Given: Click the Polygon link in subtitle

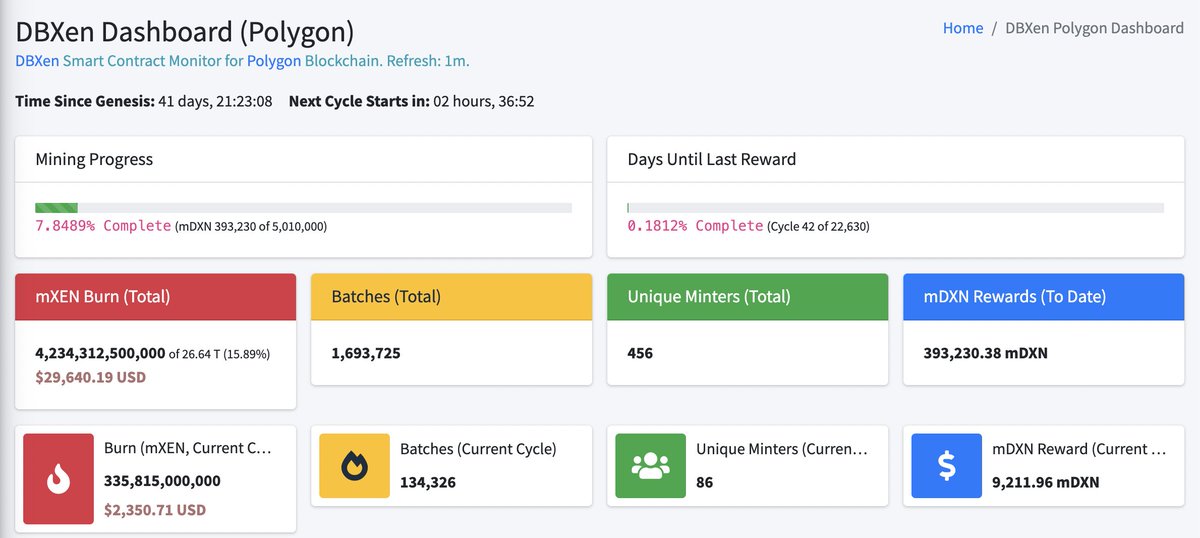Looking at the screenshot, I should click(274, 61).
